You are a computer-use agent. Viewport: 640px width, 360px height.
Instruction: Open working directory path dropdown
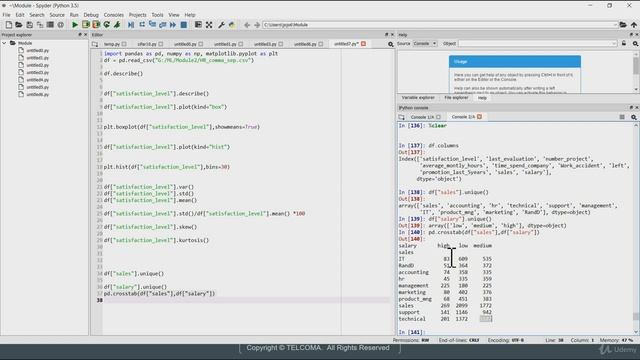pos(615,25)
